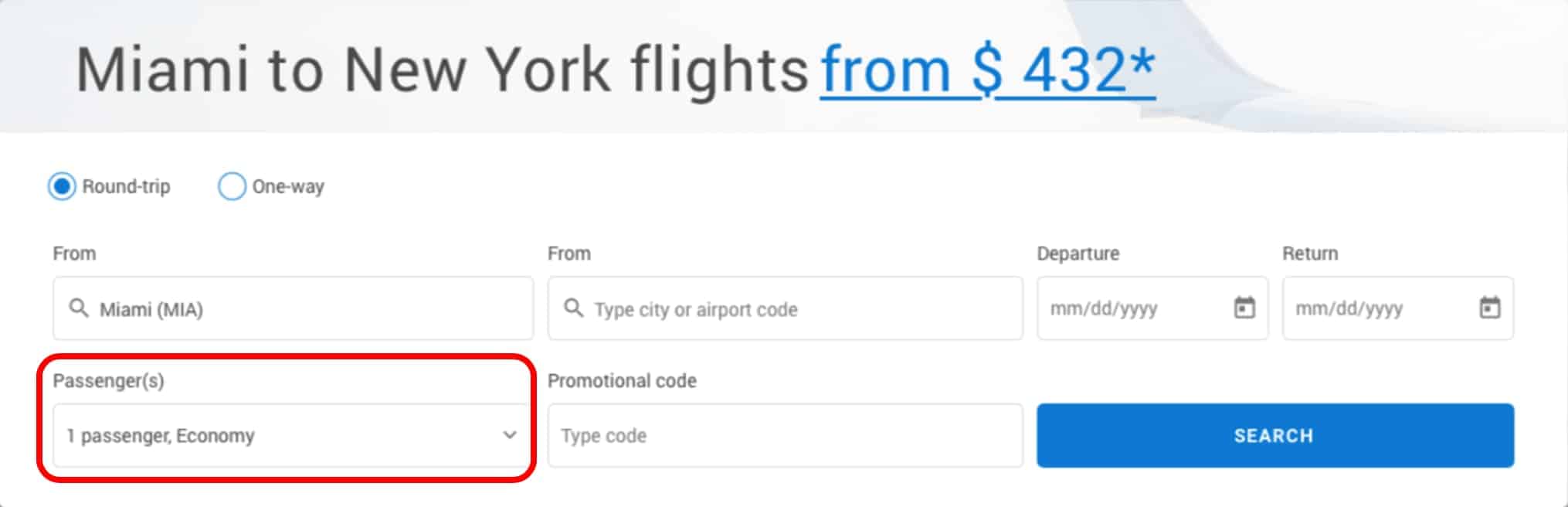The height and width of the screenshot is (507, 1568).
Task: Click the One-way text label
Action: [288, 187]
